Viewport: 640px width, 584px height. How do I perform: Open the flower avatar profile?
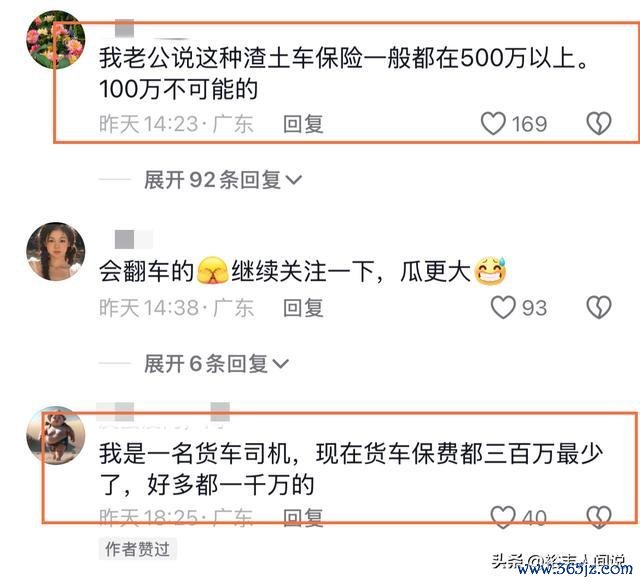click(x=56, y=39)
